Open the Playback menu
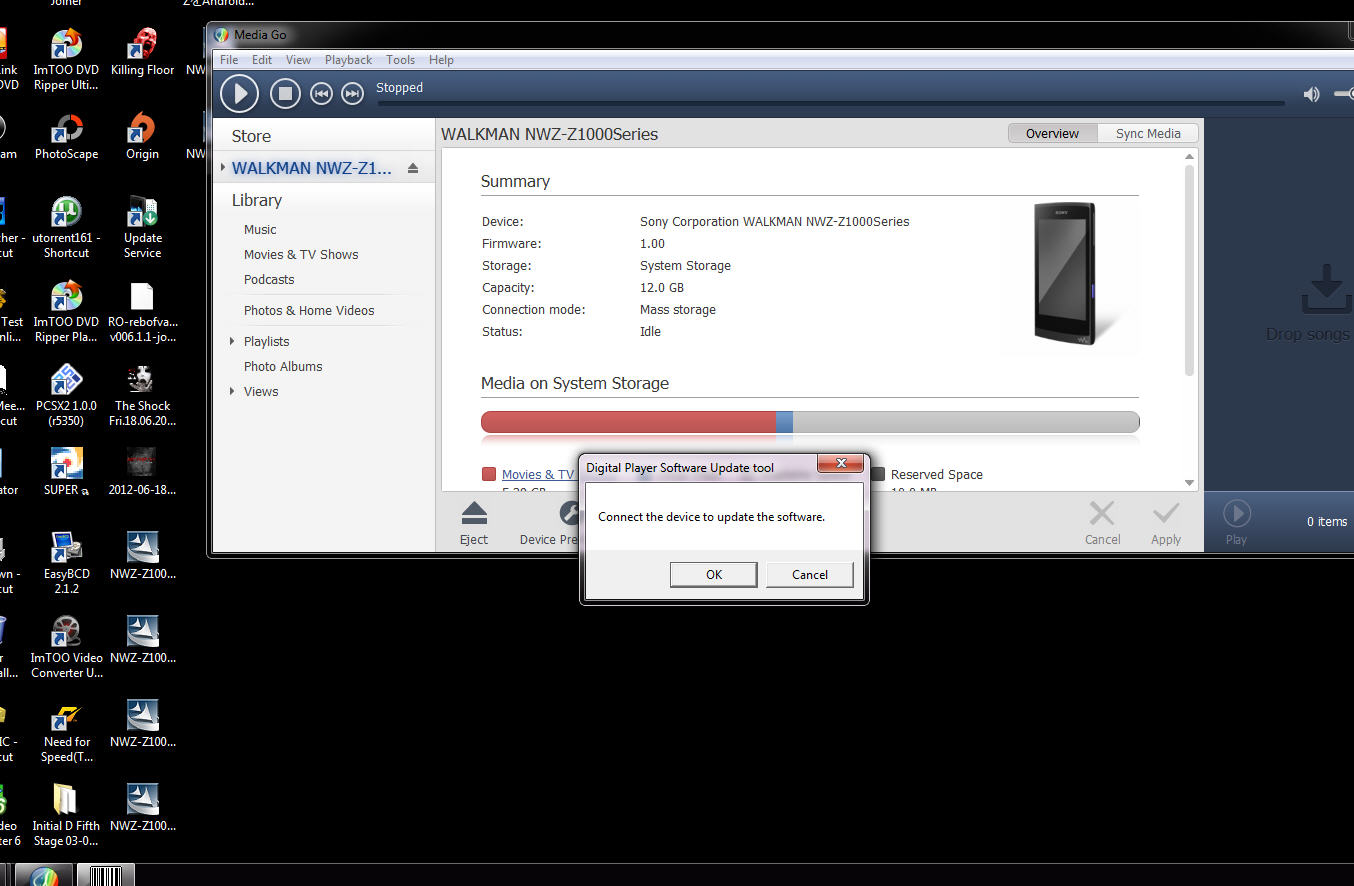 pyautogui.click(x=348, y=60)
